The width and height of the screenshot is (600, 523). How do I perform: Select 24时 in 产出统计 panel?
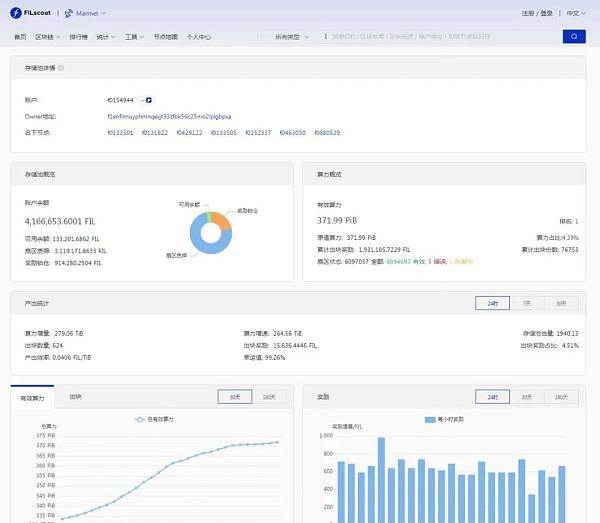[492, 303]
